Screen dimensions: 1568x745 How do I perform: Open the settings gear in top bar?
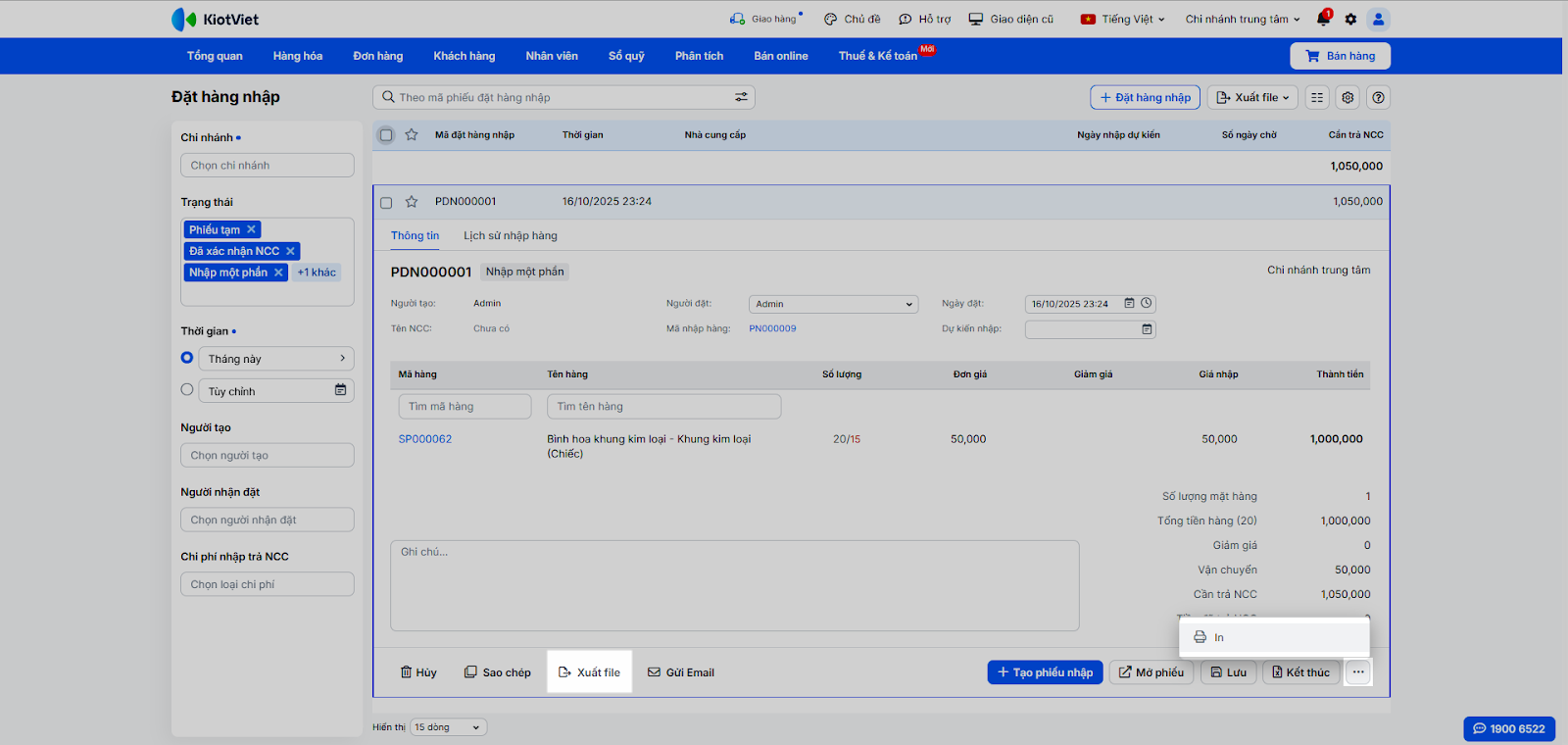click(1350, 19)
